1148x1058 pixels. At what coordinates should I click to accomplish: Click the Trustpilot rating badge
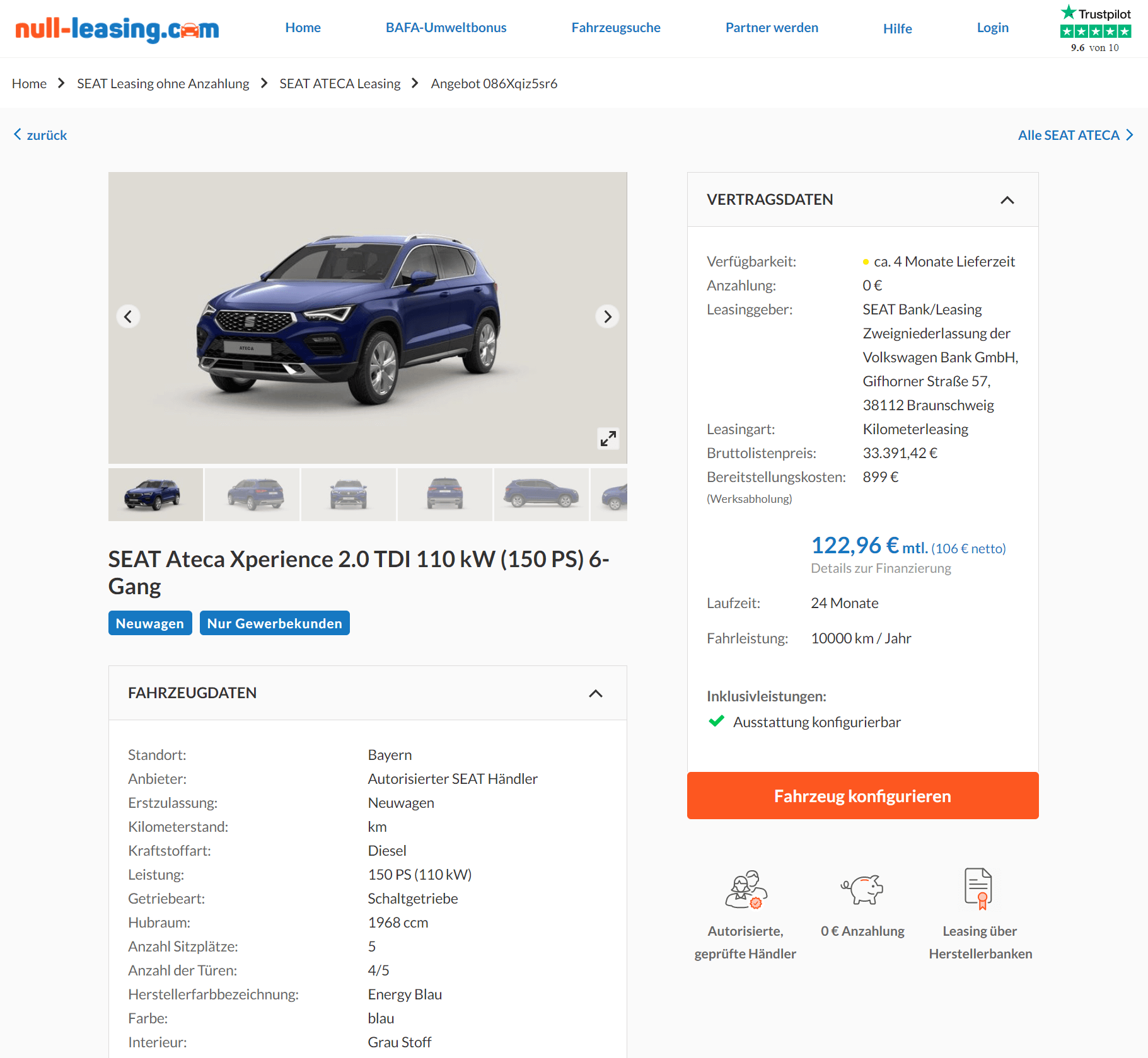[x=1096, y=29]
